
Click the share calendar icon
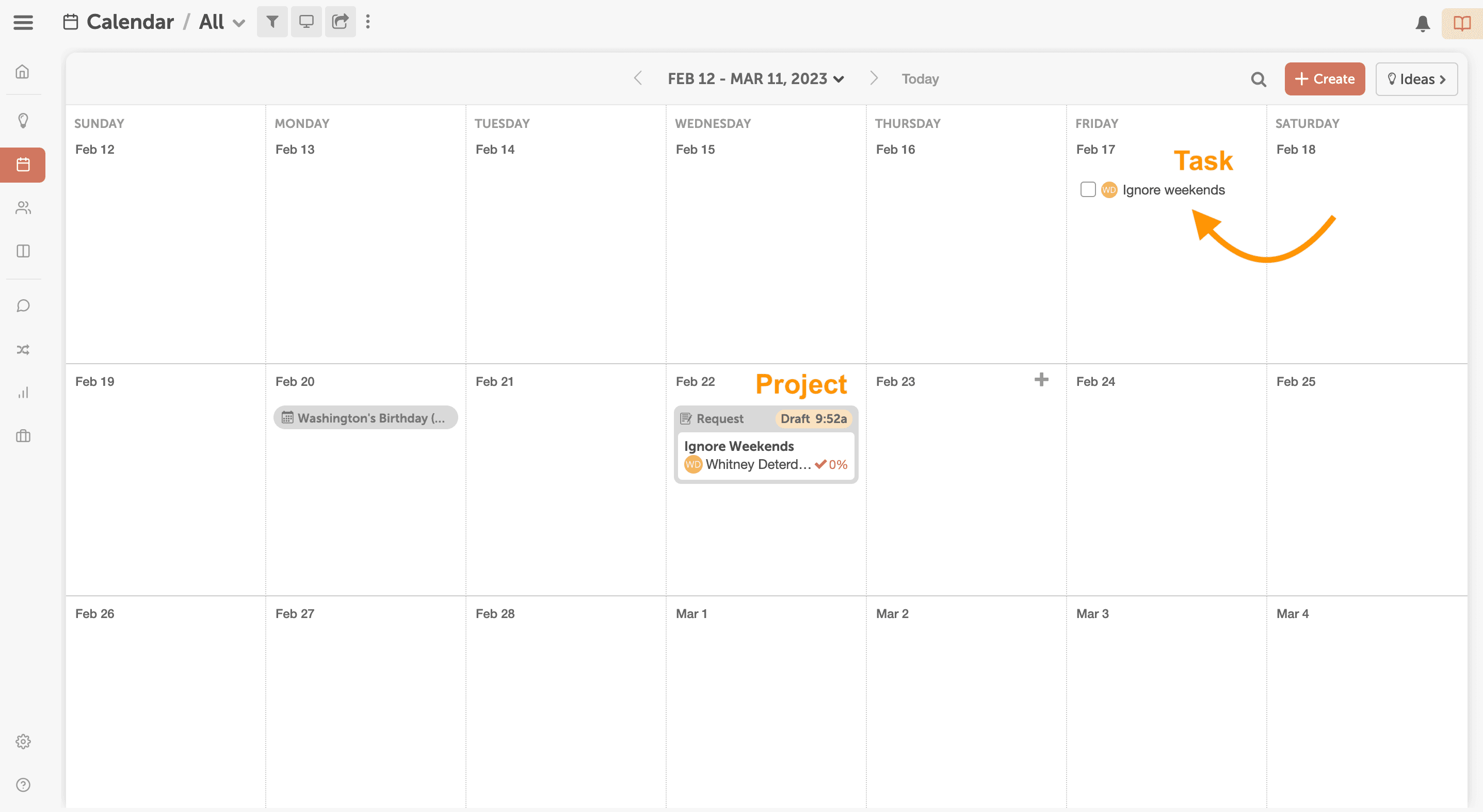(x=340, y=22)
